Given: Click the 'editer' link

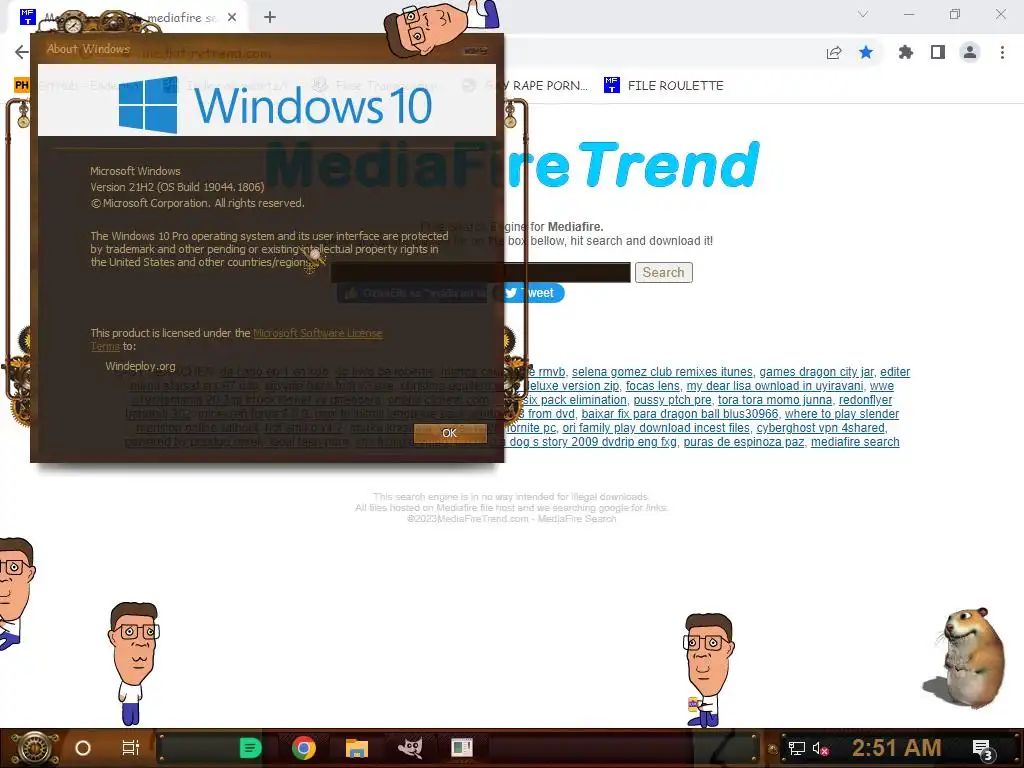Looking at the screenshot, I should pos(895,372).
